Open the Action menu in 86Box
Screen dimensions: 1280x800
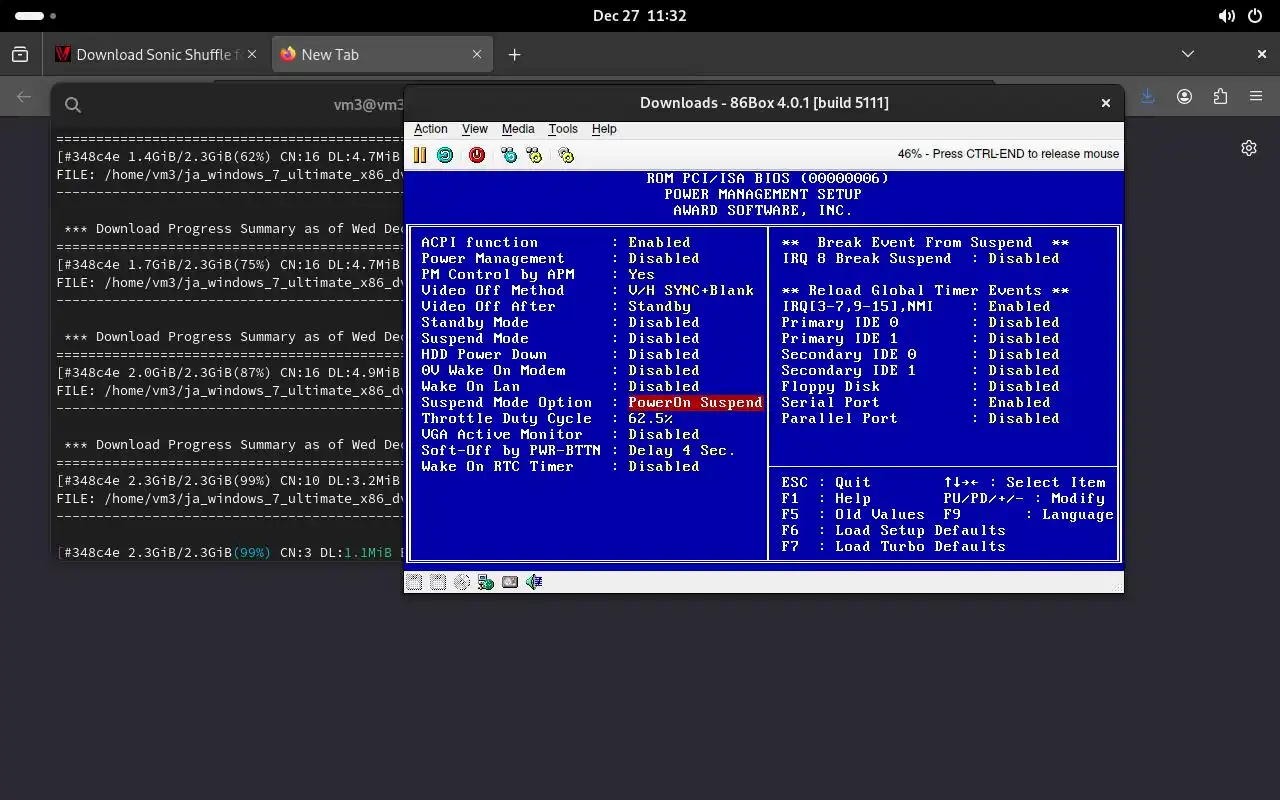pos(431,129)
